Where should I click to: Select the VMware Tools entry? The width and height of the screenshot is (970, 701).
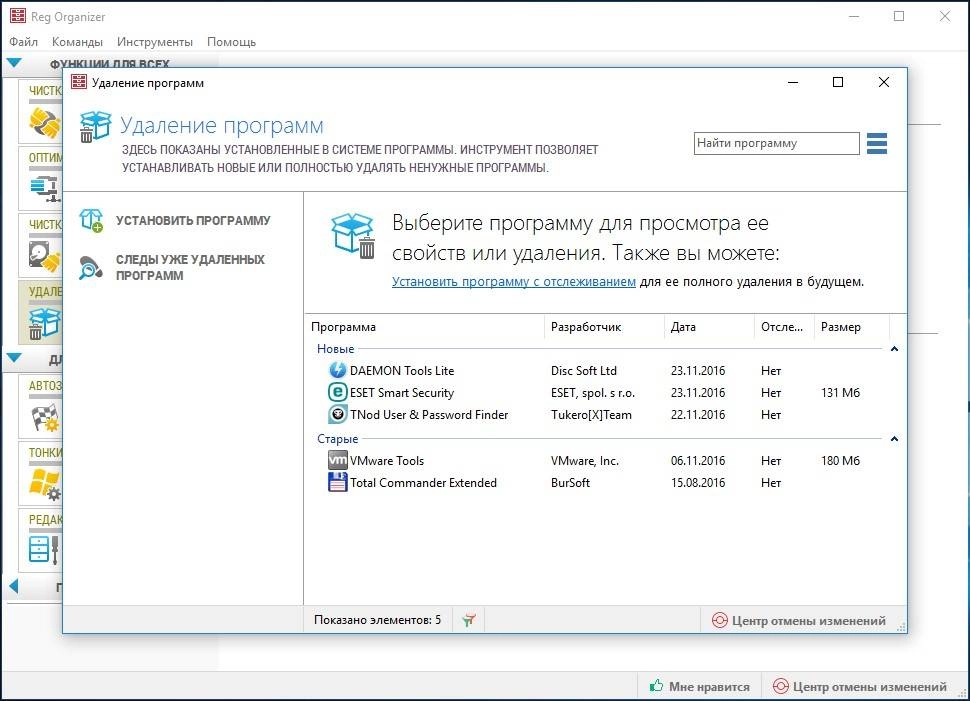(x=603, y=460)
